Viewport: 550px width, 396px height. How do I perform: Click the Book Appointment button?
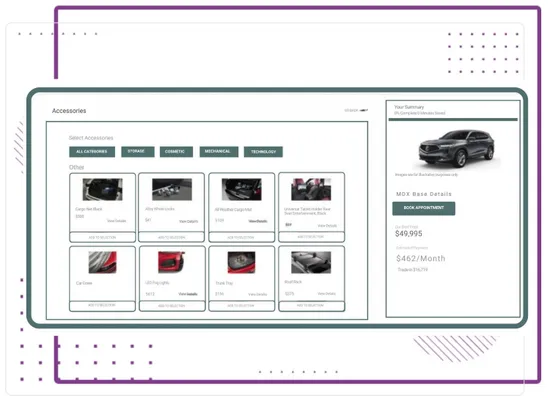(x=424, y=208)
